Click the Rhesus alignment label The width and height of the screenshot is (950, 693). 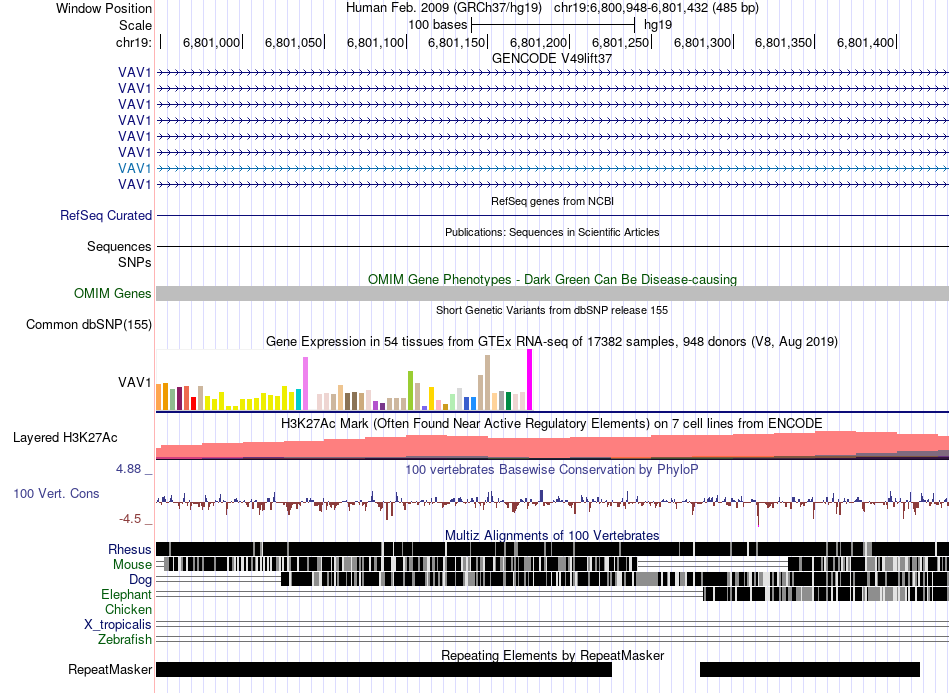[130, 549]
